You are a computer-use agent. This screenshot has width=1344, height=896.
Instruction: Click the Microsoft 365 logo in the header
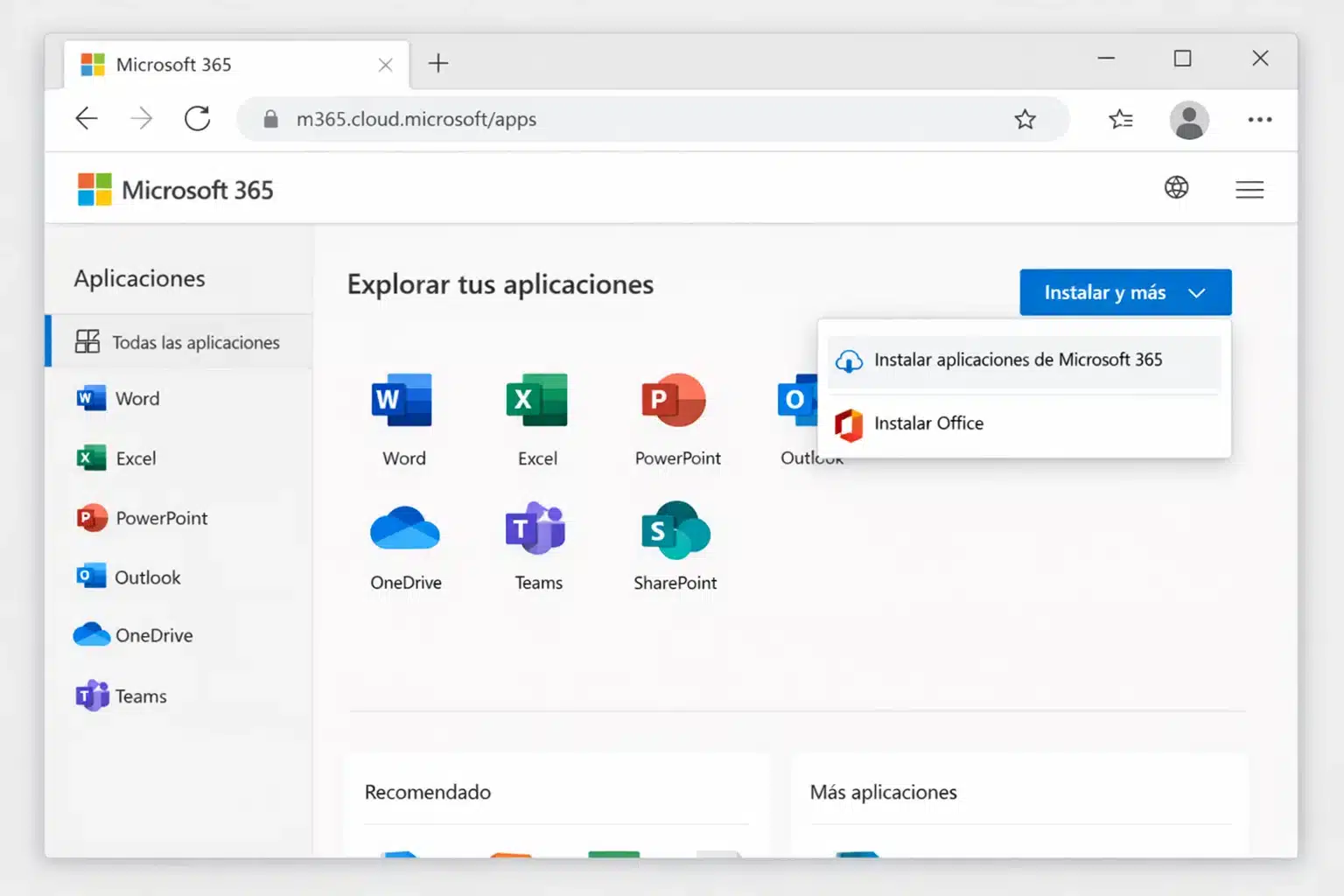pyautogui.click(x=174, y=189)
